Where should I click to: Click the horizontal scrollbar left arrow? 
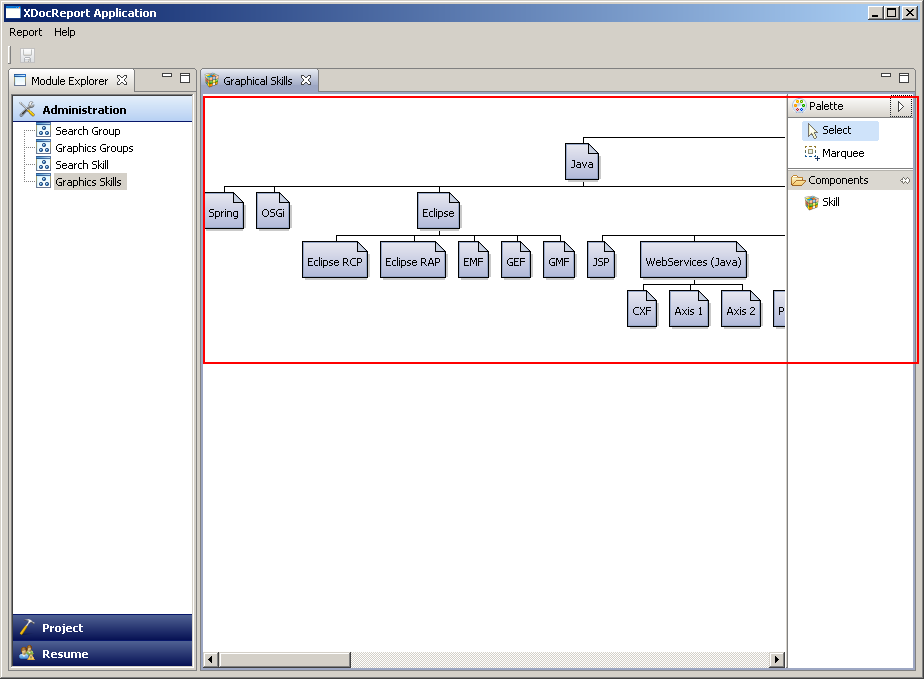(210, 660)
